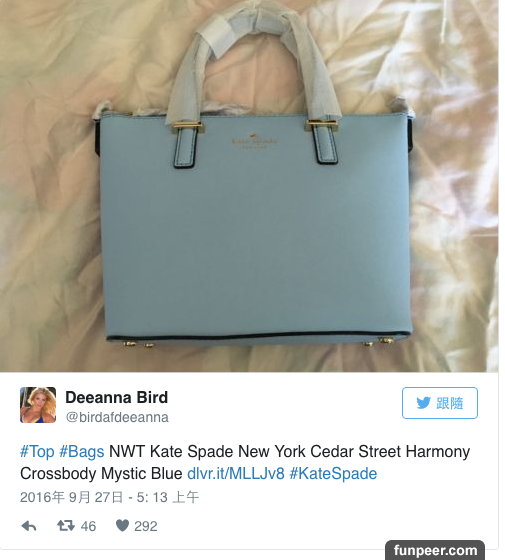The image size is (505, 560).
Task: Like the tweet with heart icon
Action: [x=122, y=526]
